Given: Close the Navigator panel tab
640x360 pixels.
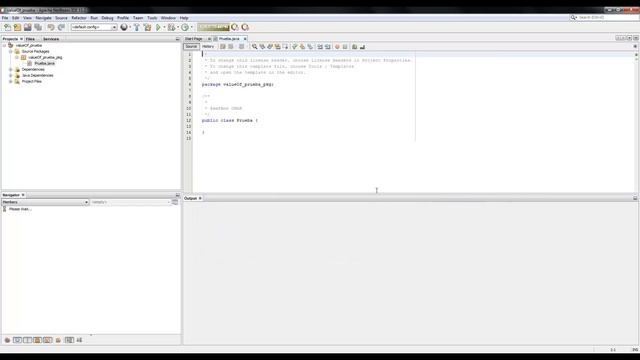Looking at the screenshot, I should point(23,195).
